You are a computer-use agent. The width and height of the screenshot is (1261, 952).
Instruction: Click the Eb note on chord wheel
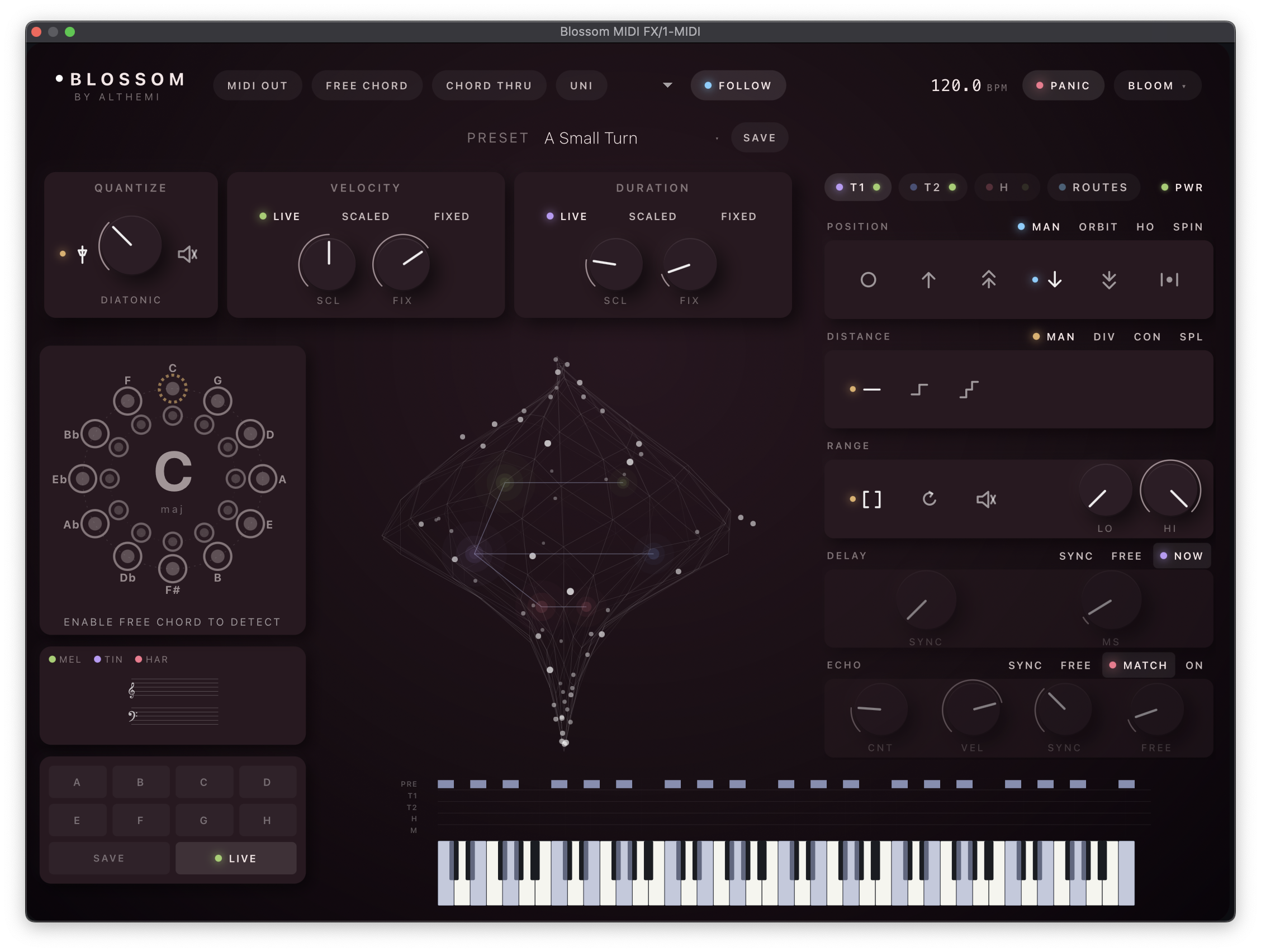coord(83,479)
